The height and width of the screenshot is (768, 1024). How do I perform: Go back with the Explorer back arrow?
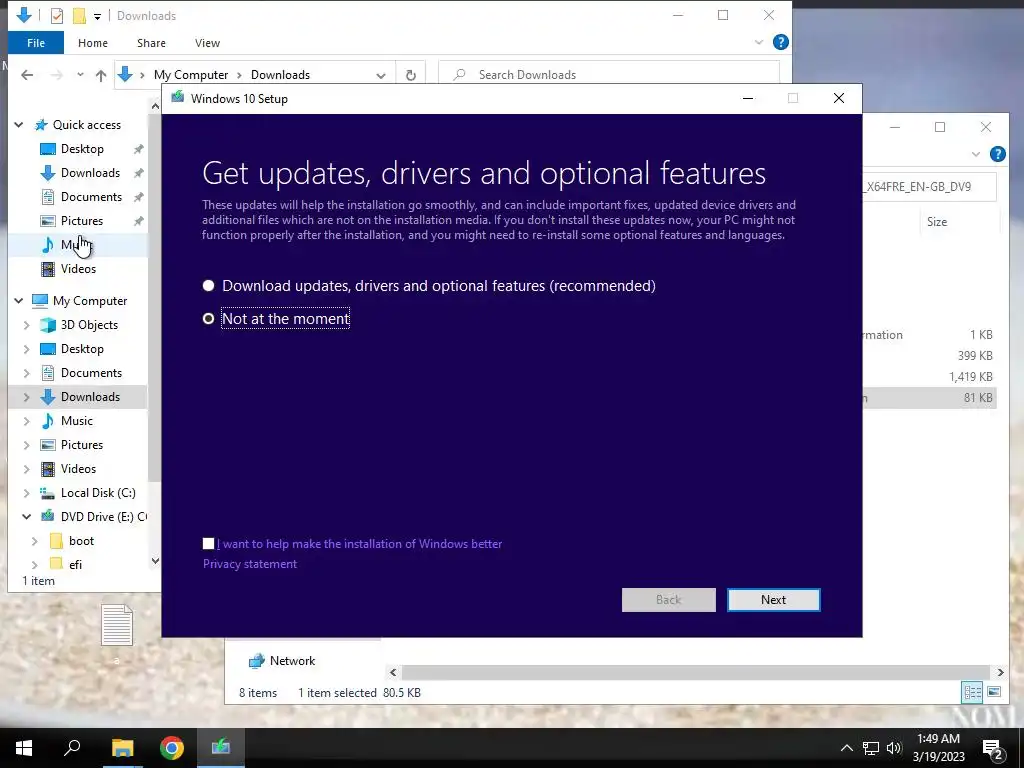point(27,75)
